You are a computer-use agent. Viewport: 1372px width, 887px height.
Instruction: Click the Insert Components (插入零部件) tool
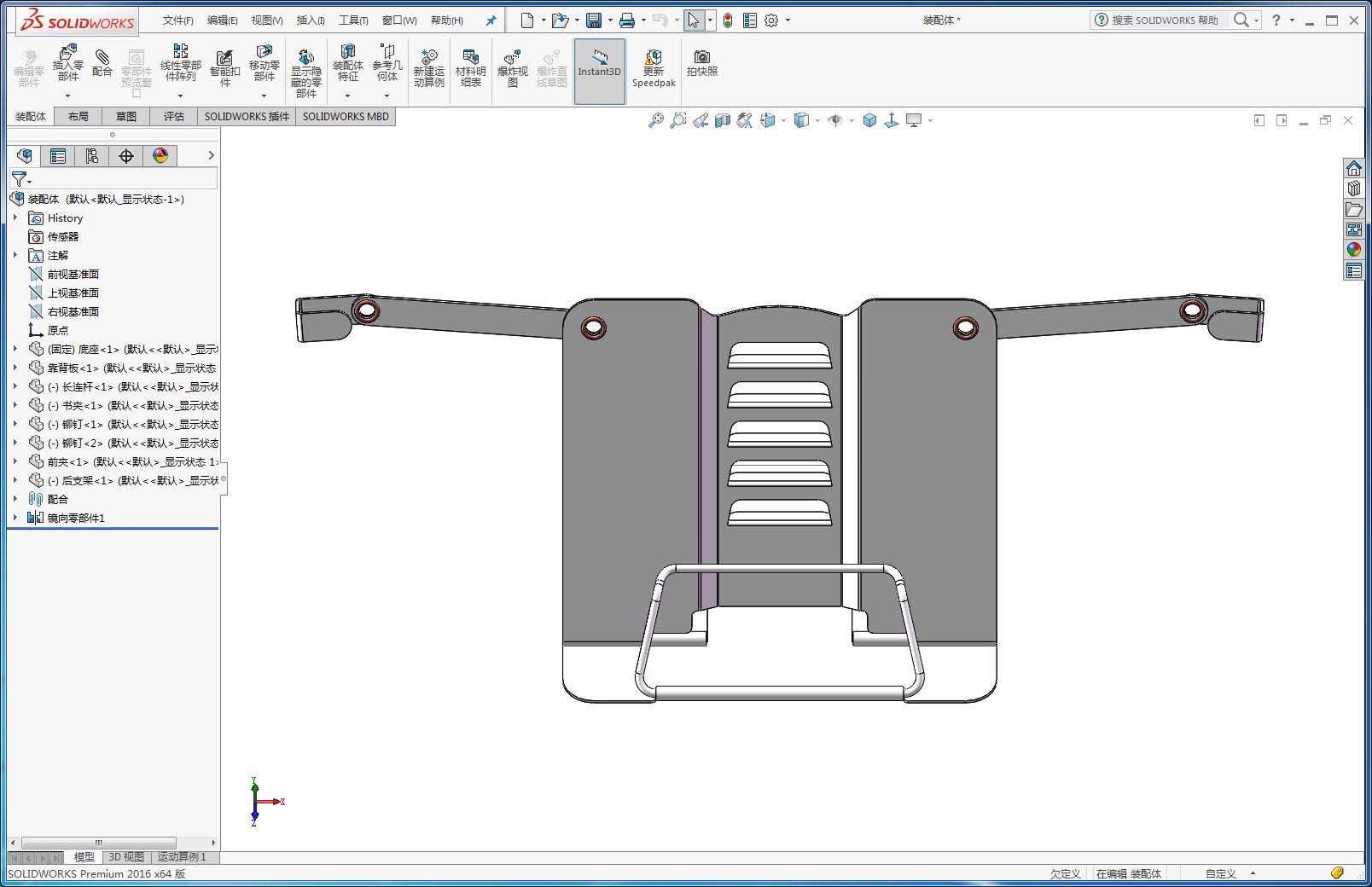click(68, 64)
